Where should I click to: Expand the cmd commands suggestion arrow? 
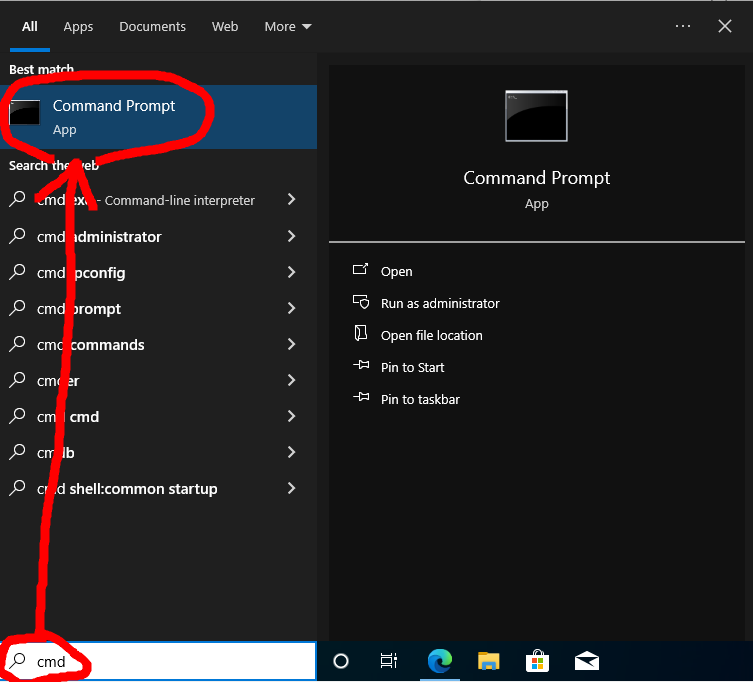[291, 344]
